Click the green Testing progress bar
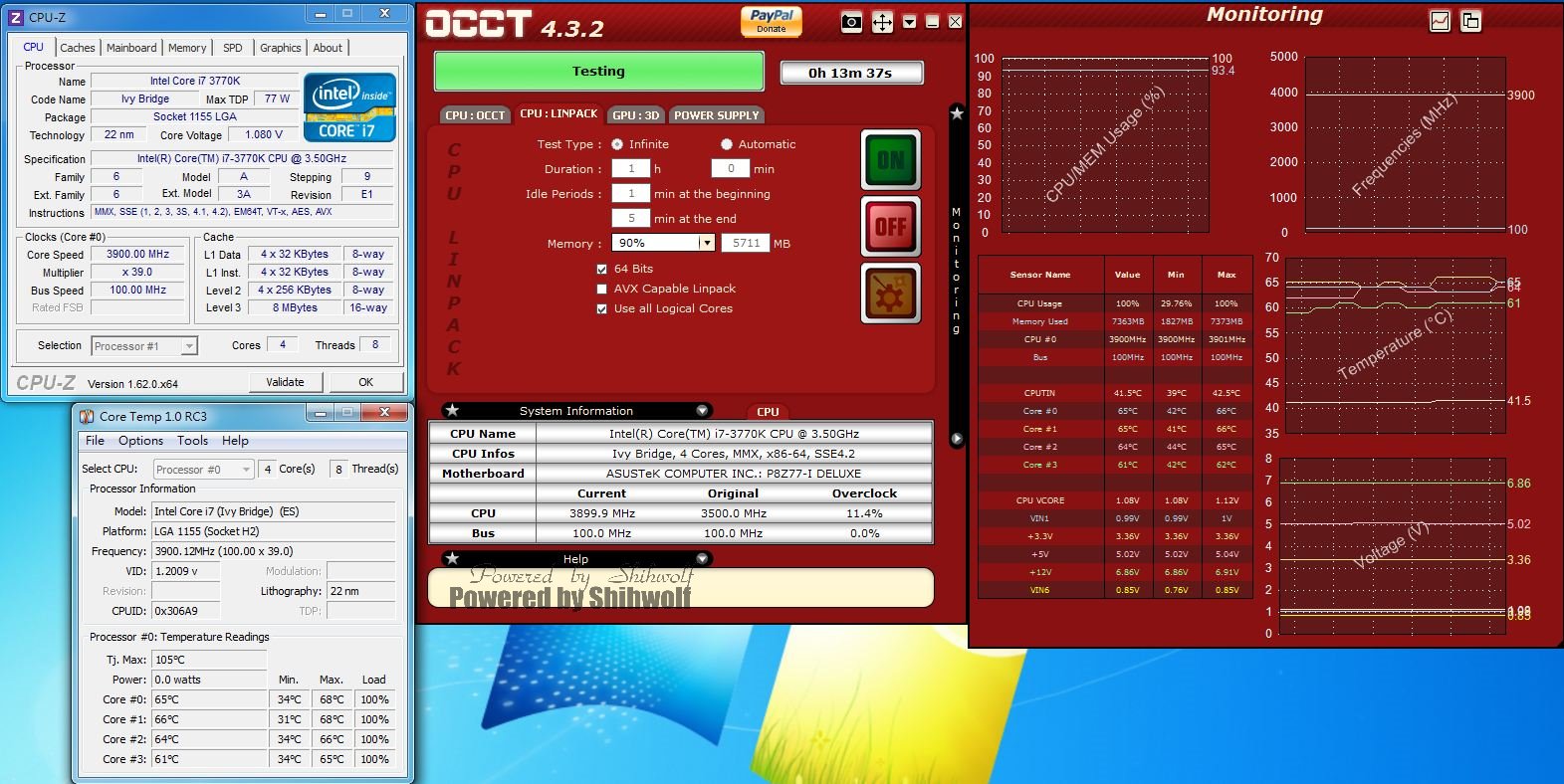Screen dimensions: 1564x784 coord(598,72)
